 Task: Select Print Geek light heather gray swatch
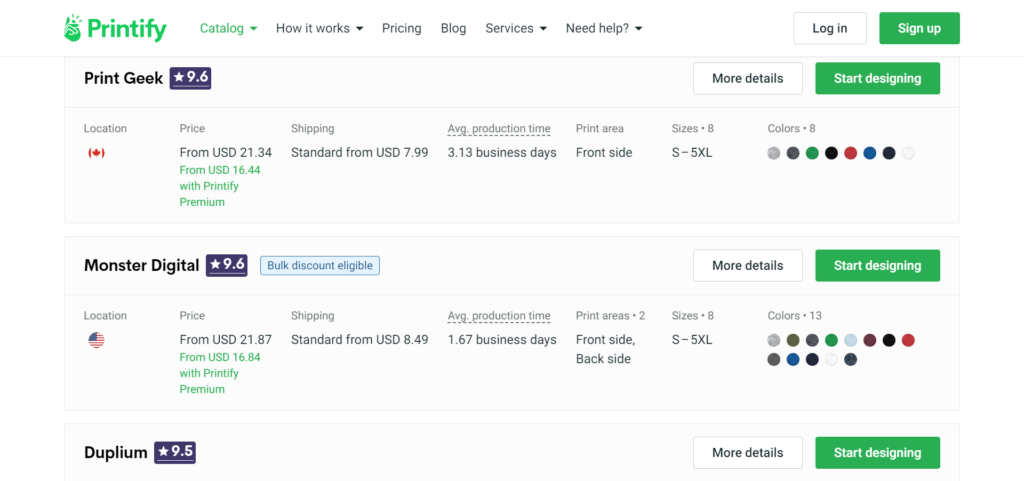(x=774, y=153)
